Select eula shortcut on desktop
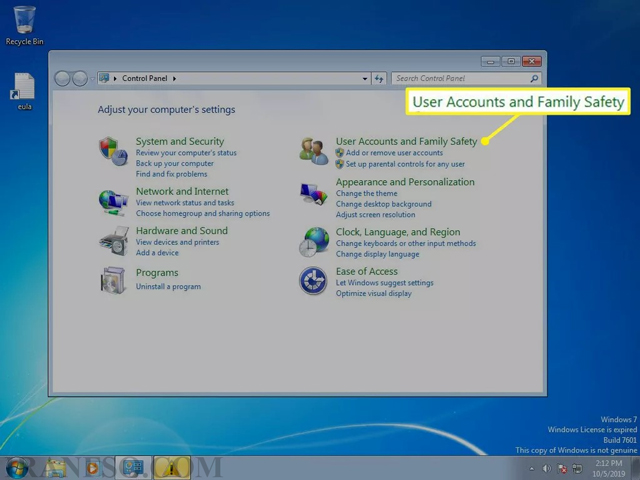640x480 pixels. pyautogui.click(x=24, y=91)
